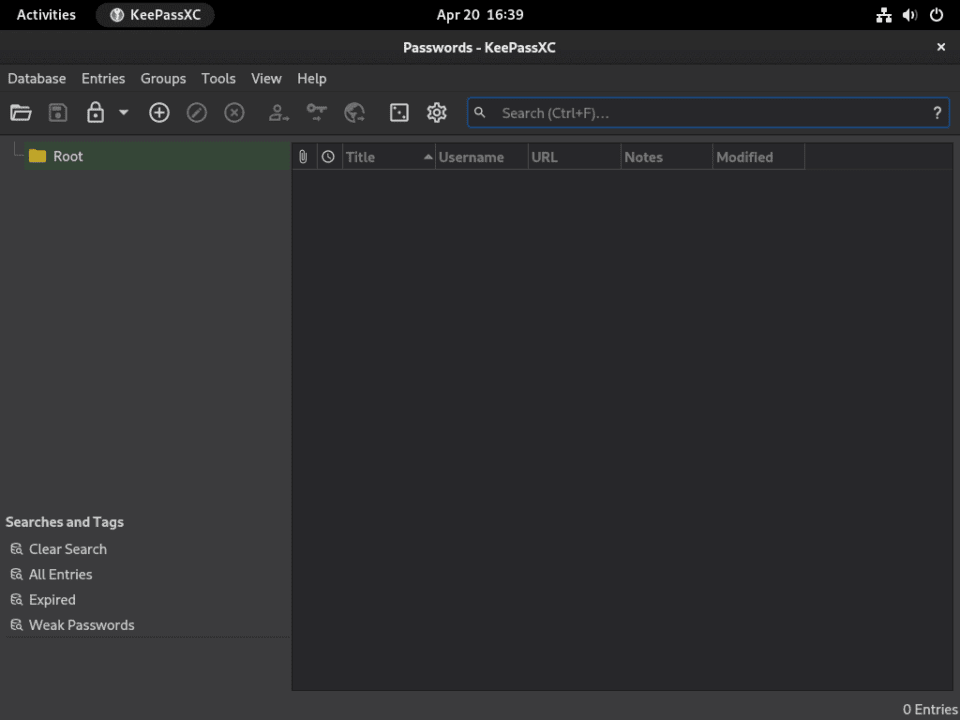Open application settings

click(436, 112)
